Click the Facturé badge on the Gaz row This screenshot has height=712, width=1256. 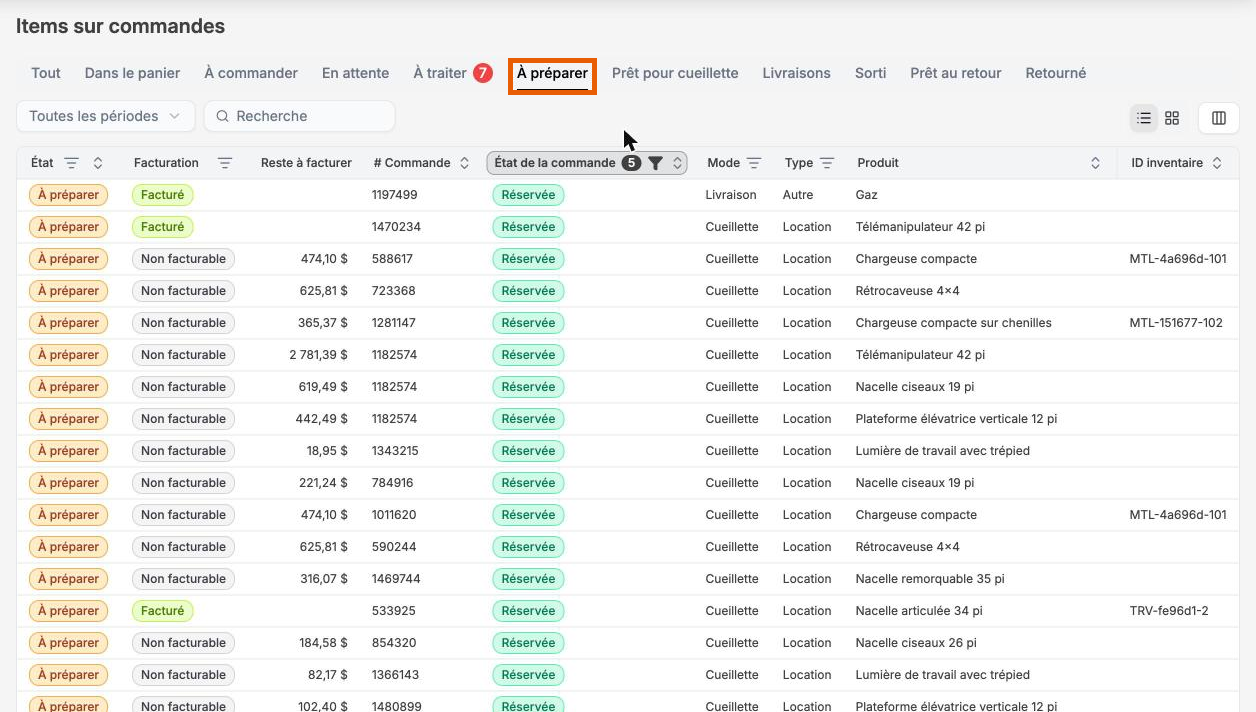[x=162, y=195]
